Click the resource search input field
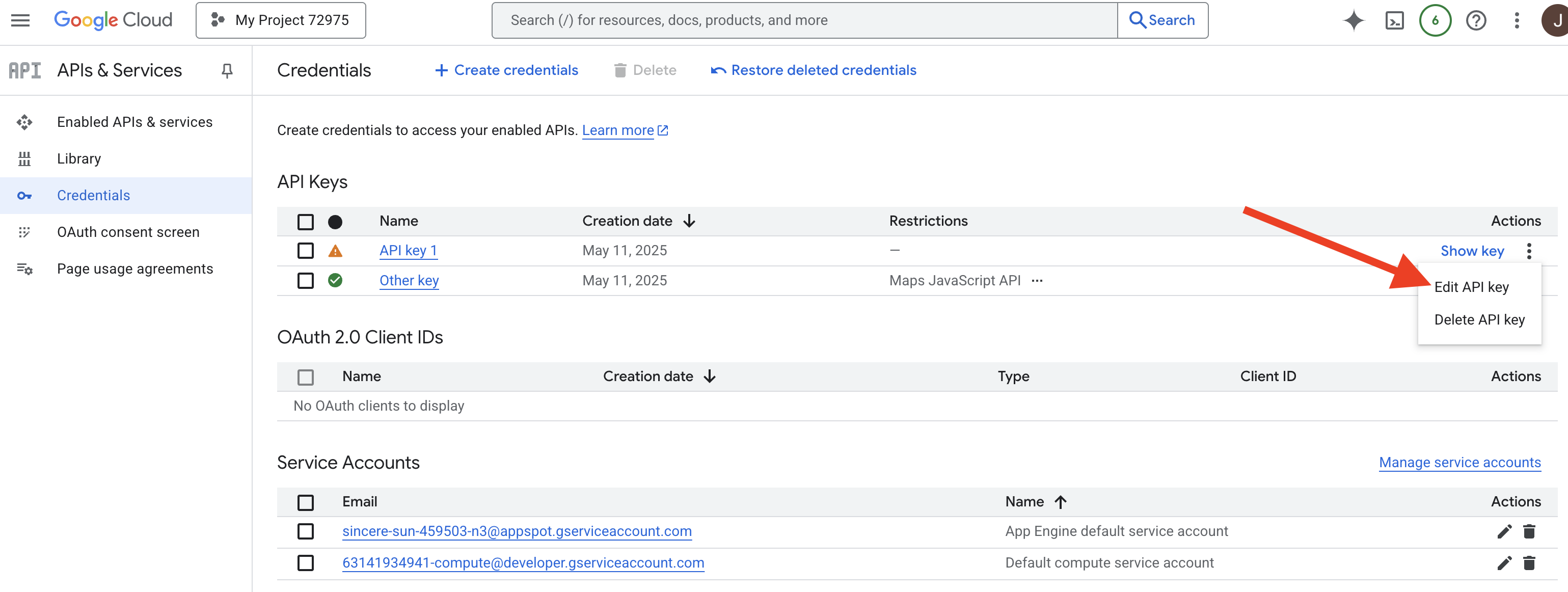This screenshot has height=592, width=1568. click(803, 20)
